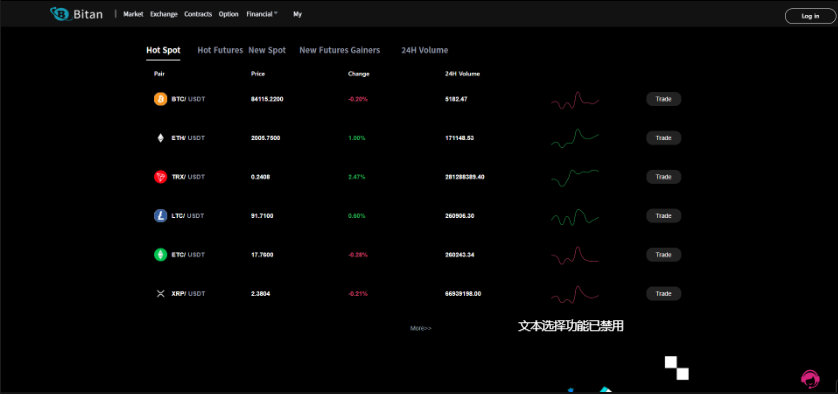Click the -0.20% change value
Viewport: 838px width, 394px height.
point(358,99)
